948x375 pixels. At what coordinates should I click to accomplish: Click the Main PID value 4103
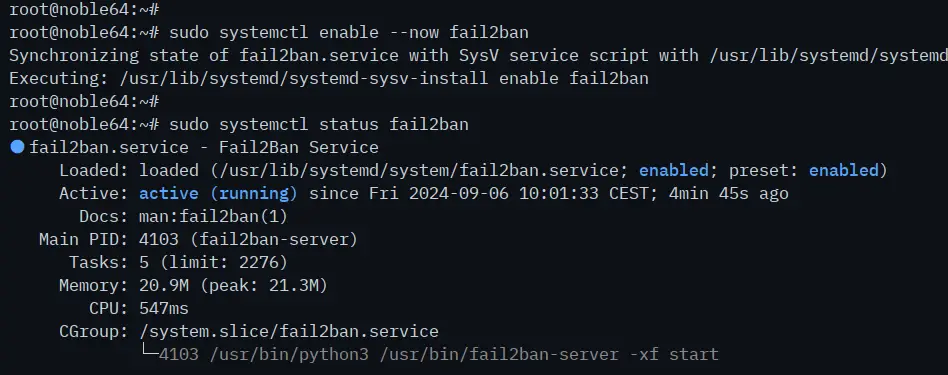pyautogui.click(x=159, y=240)
